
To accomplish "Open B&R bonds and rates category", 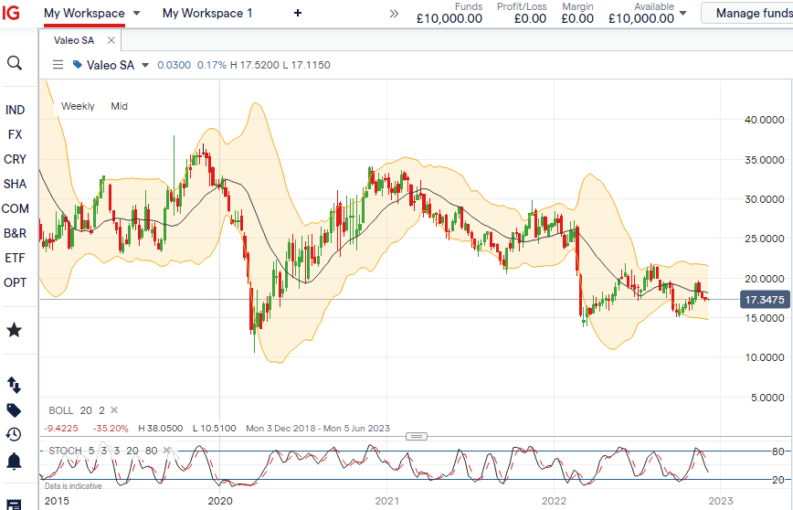I will click(15, 233).
